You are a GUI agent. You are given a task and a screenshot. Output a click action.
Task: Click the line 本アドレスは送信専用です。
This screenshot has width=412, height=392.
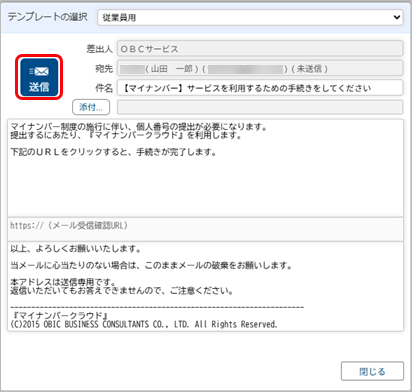63,283
